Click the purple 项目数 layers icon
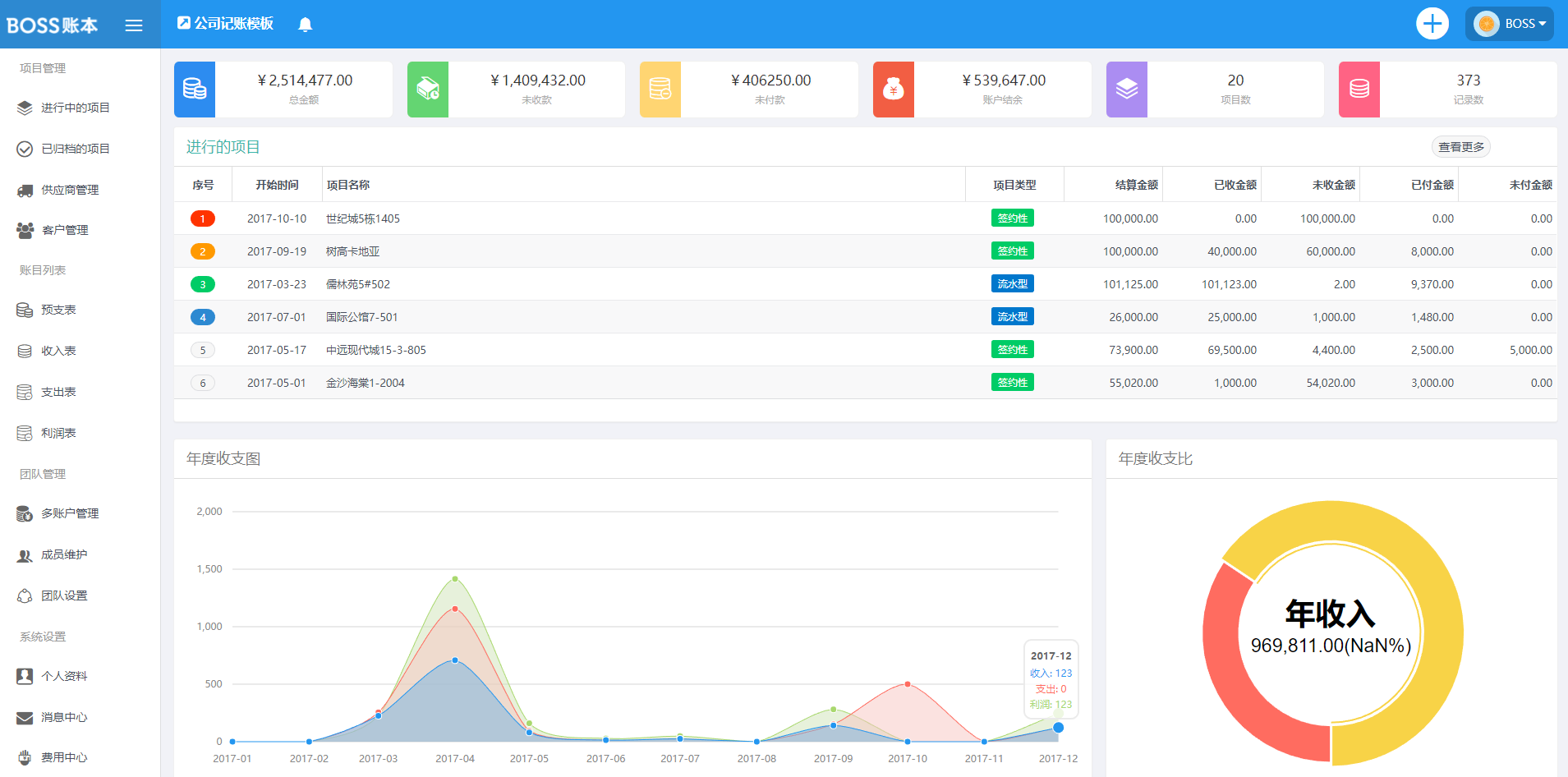This screenshot has width=1568, height=777. pos(1127,90)
